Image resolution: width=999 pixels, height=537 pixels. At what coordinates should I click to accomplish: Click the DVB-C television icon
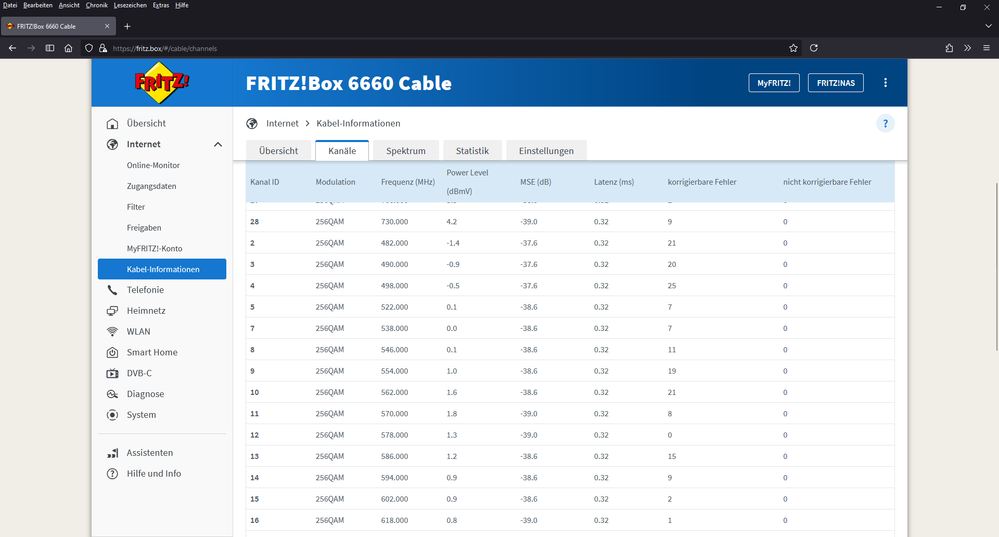(x=113, y=373)
